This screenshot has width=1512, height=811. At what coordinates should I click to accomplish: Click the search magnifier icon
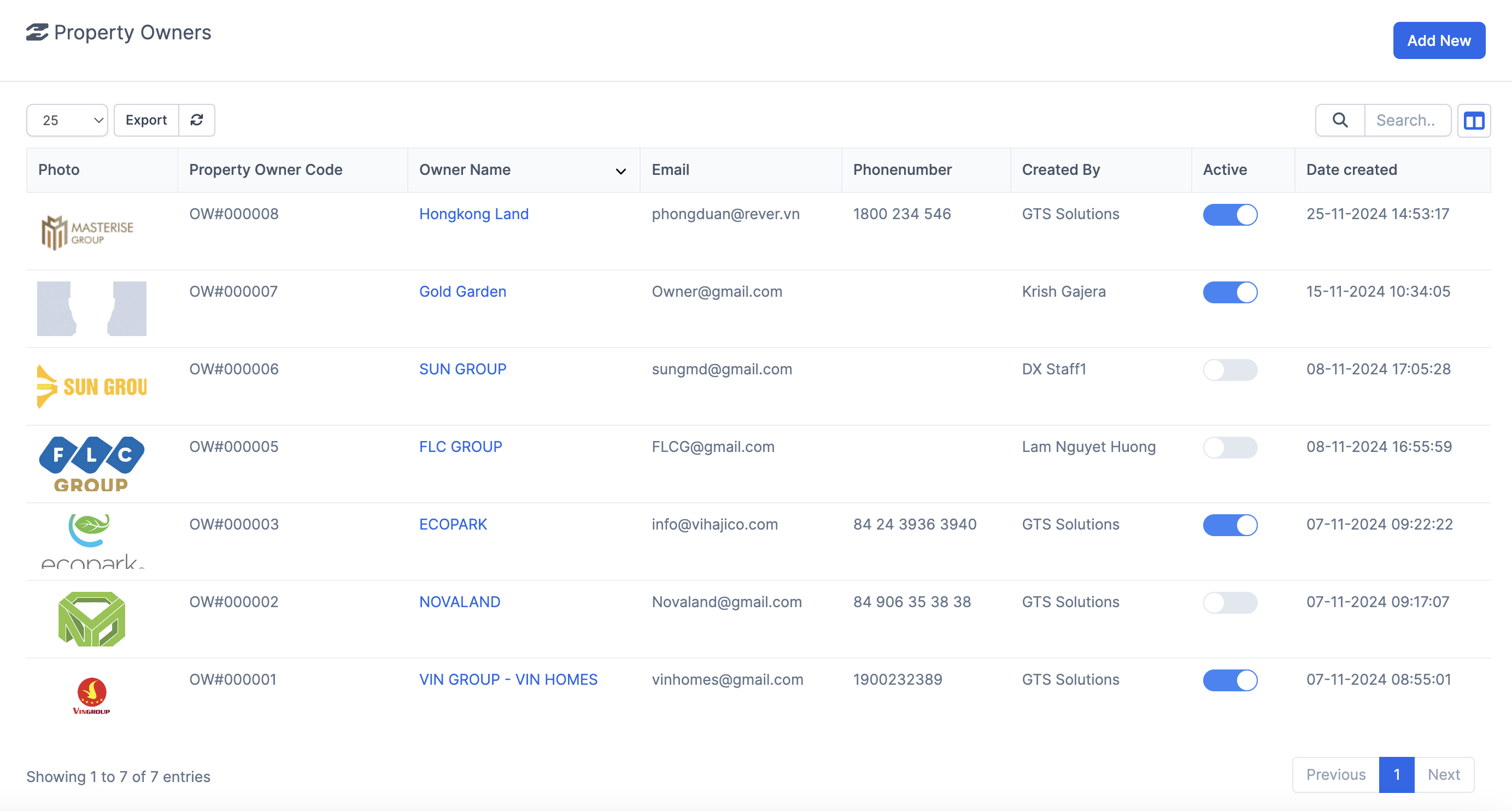pos(1340,120)
